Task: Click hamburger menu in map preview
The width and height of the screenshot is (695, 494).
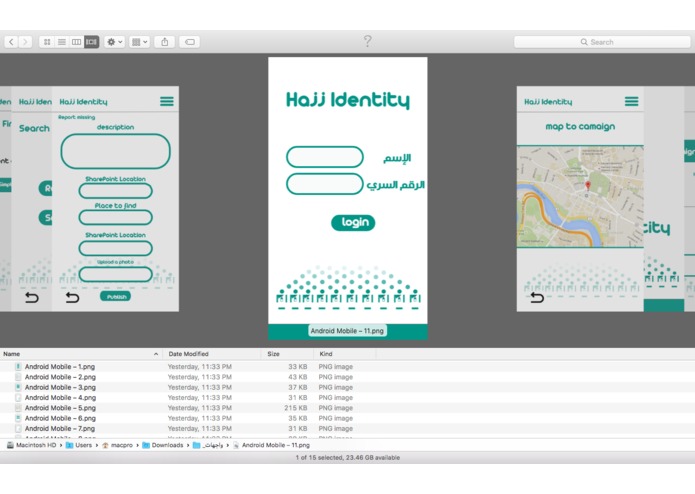Action: pos(632,101)
